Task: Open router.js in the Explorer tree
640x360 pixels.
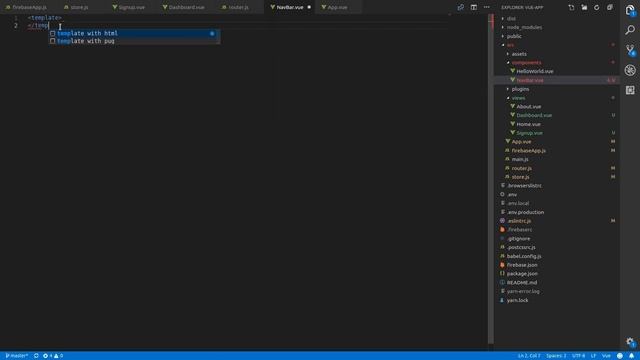Action: pos(522,168)
